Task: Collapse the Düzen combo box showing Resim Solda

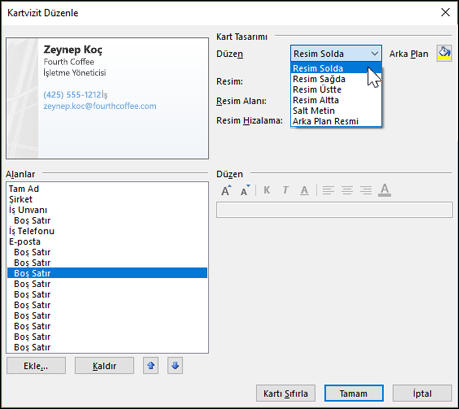Action: click(336, 54)
